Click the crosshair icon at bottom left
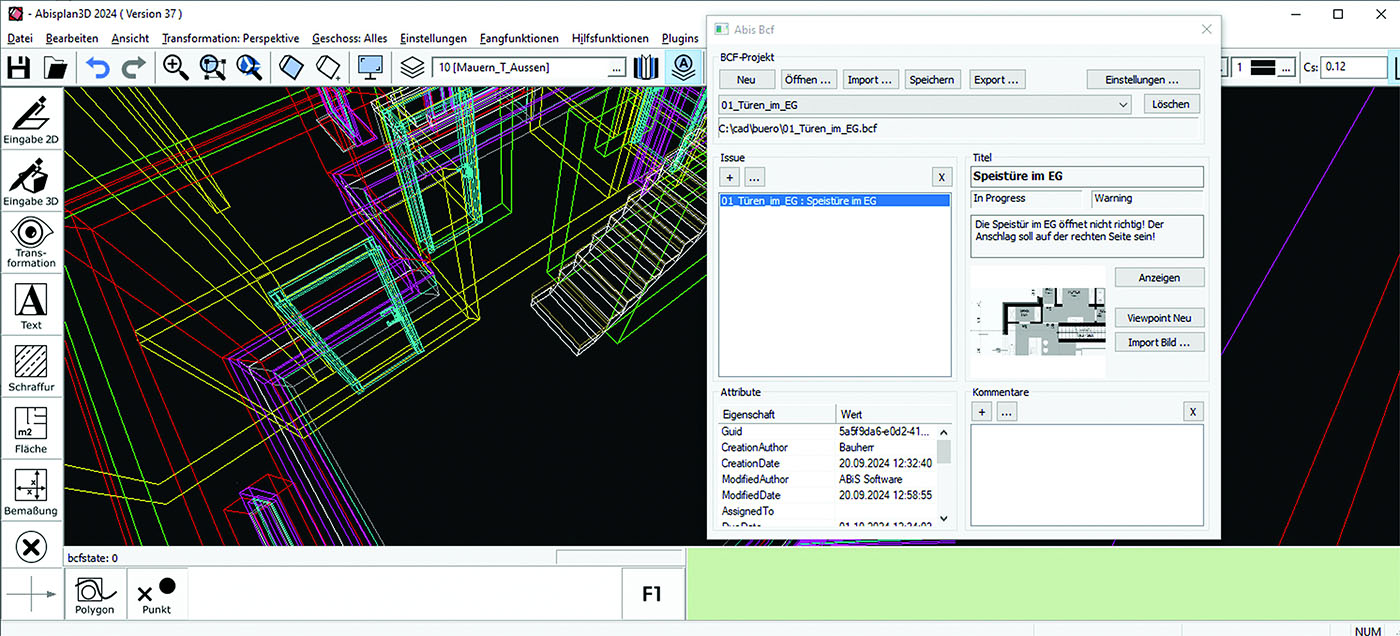Image resolution: width=1400 pixels, height=636 pixels. coord(31,594)
